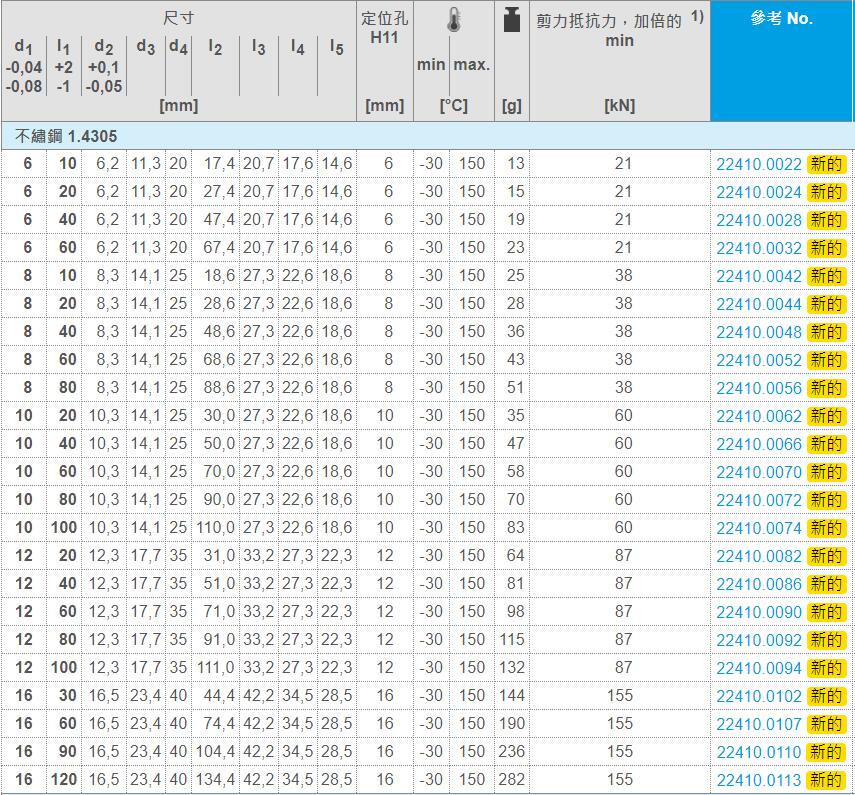The width and height of the screenshot is (855, 795).
Task: Click the 新的 badge beside 22410.0107
Action: tap(826, 724)
